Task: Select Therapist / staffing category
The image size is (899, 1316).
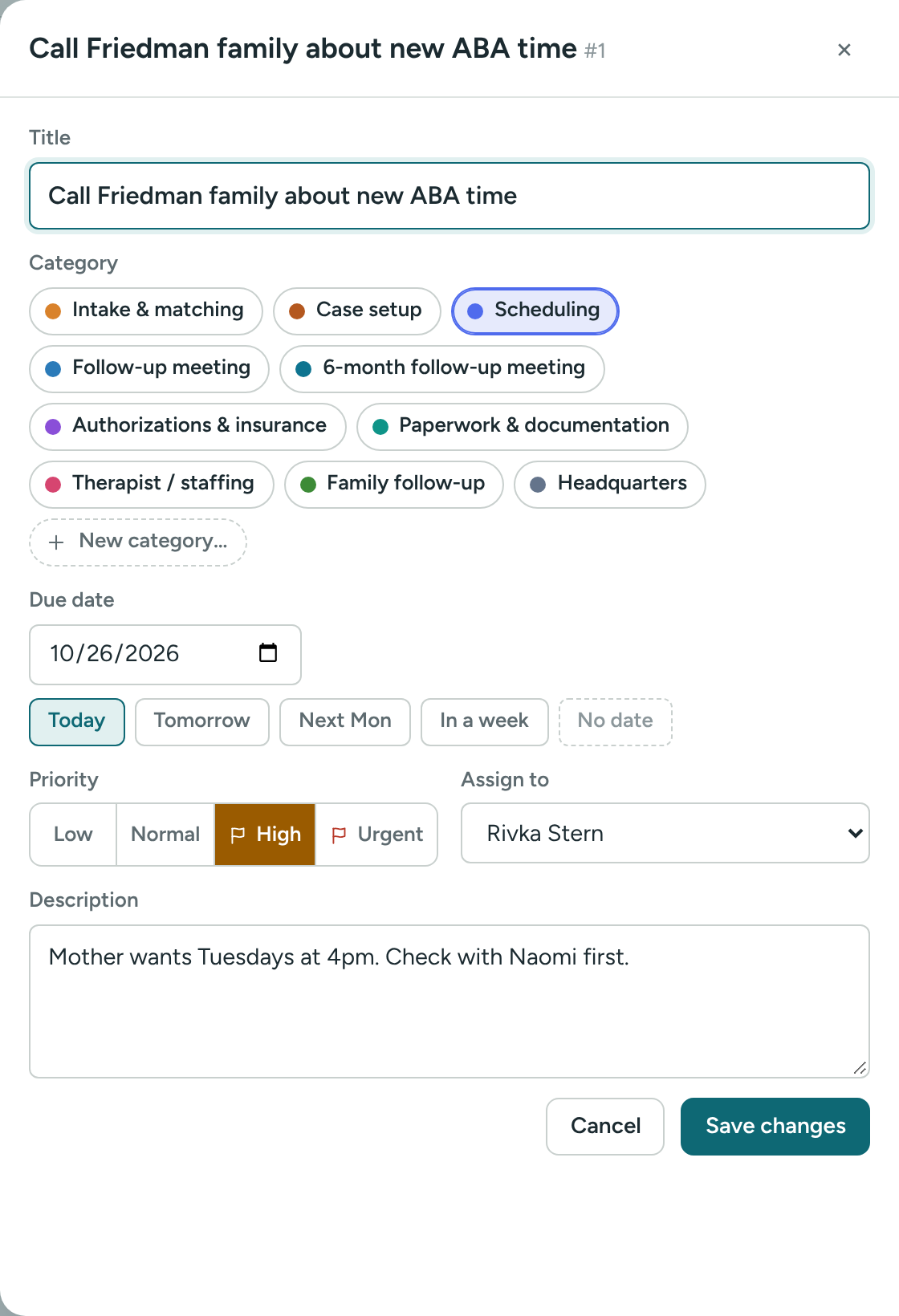Action: point(152,484)
